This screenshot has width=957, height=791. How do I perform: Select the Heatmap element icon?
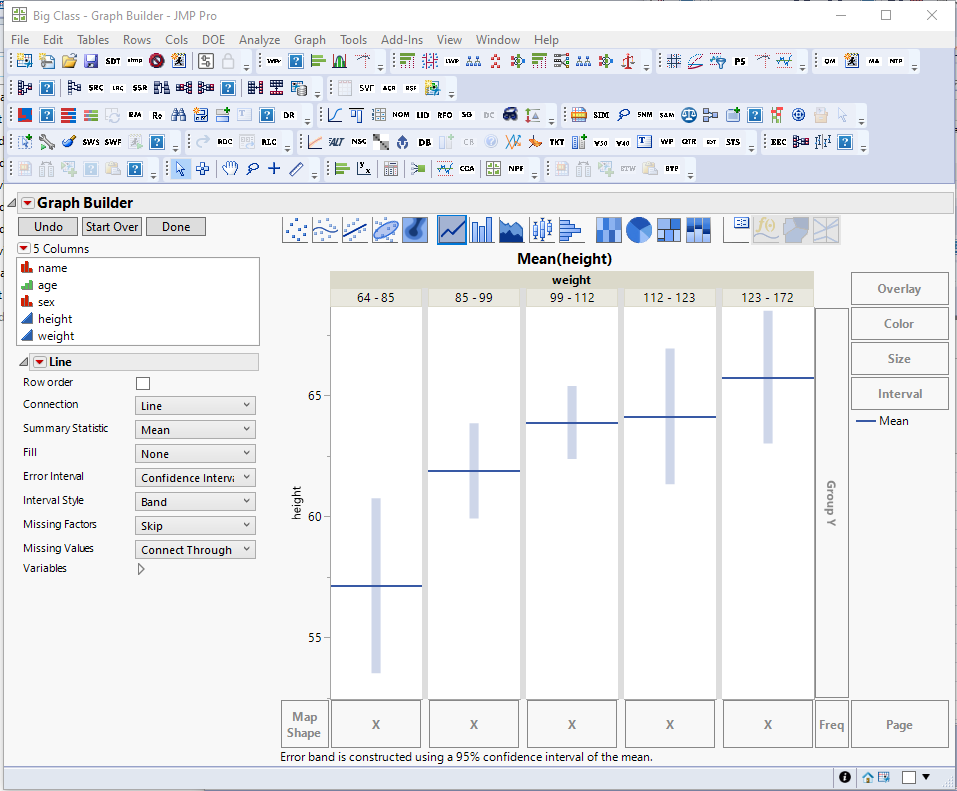coord(609,229)
